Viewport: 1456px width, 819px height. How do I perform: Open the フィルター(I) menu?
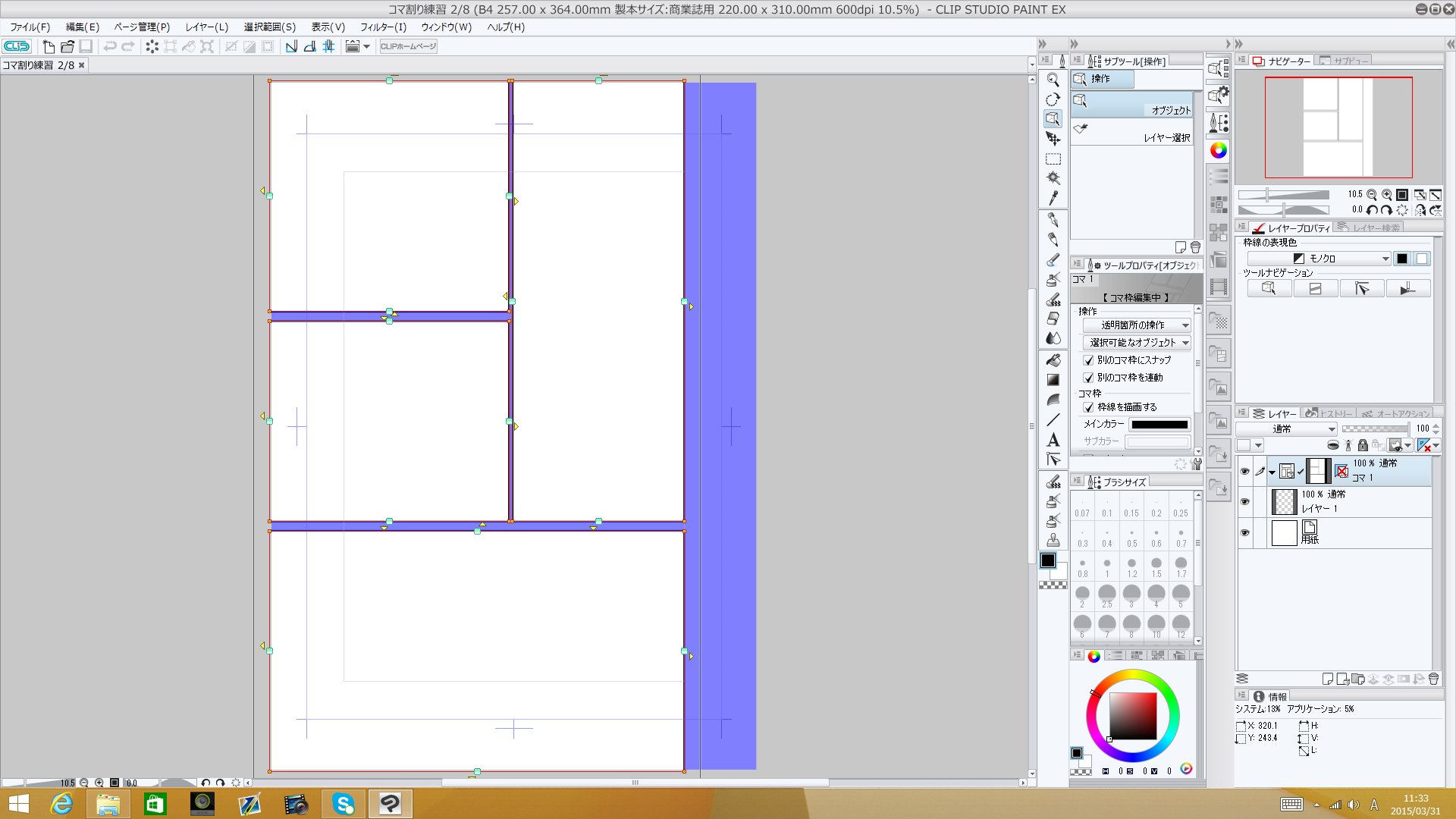[x=383, y=27]
